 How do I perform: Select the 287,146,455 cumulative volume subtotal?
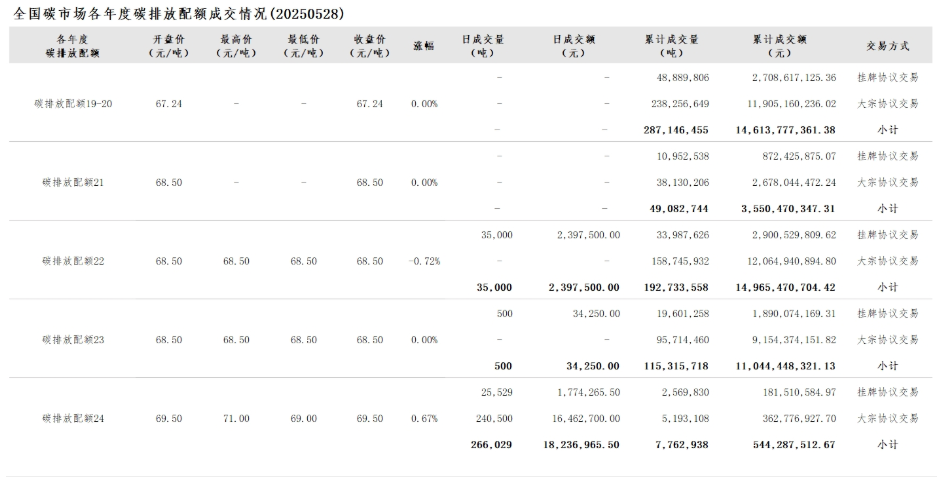tap(676, 130)
